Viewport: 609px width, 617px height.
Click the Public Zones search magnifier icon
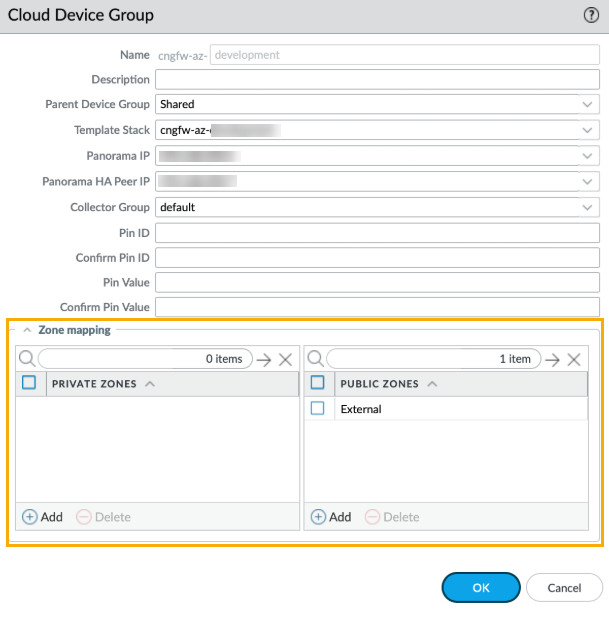tap(315, 359)
